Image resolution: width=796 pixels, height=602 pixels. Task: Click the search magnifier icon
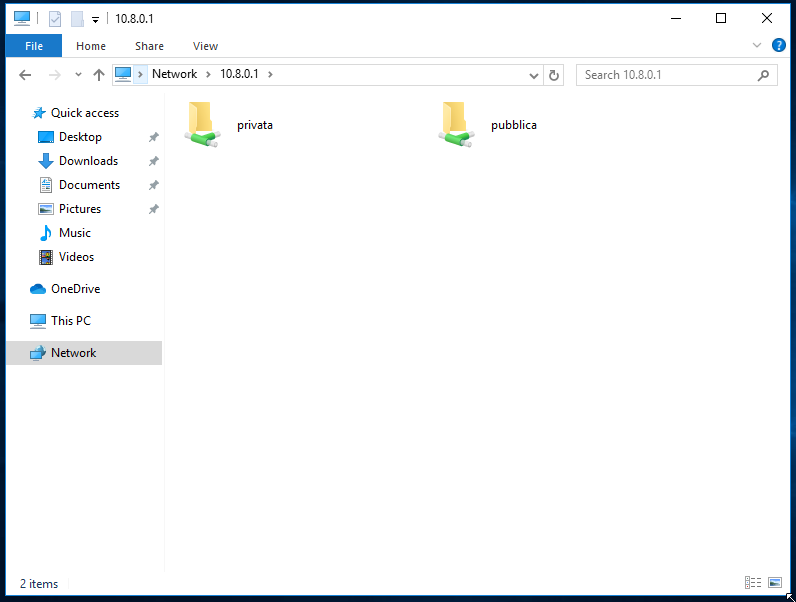(x=763, y=75)
